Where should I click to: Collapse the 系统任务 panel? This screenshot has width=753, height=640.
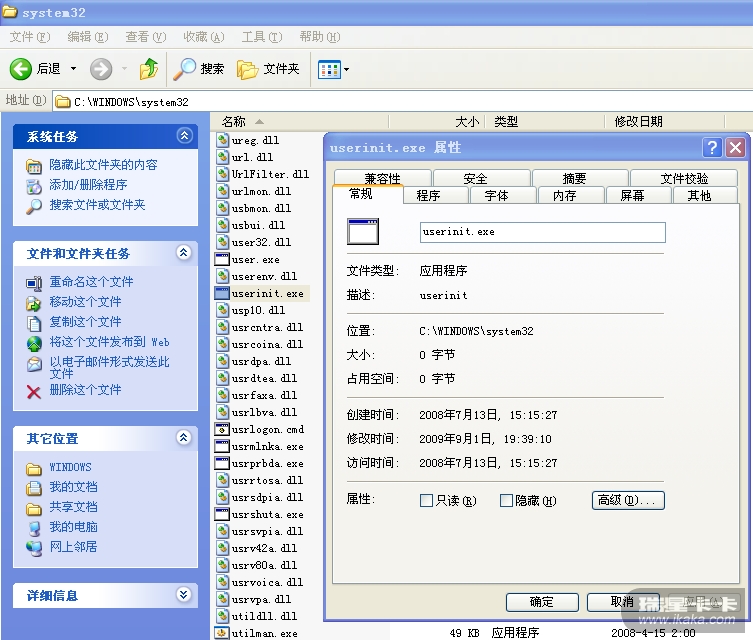[x=183, y=136]
